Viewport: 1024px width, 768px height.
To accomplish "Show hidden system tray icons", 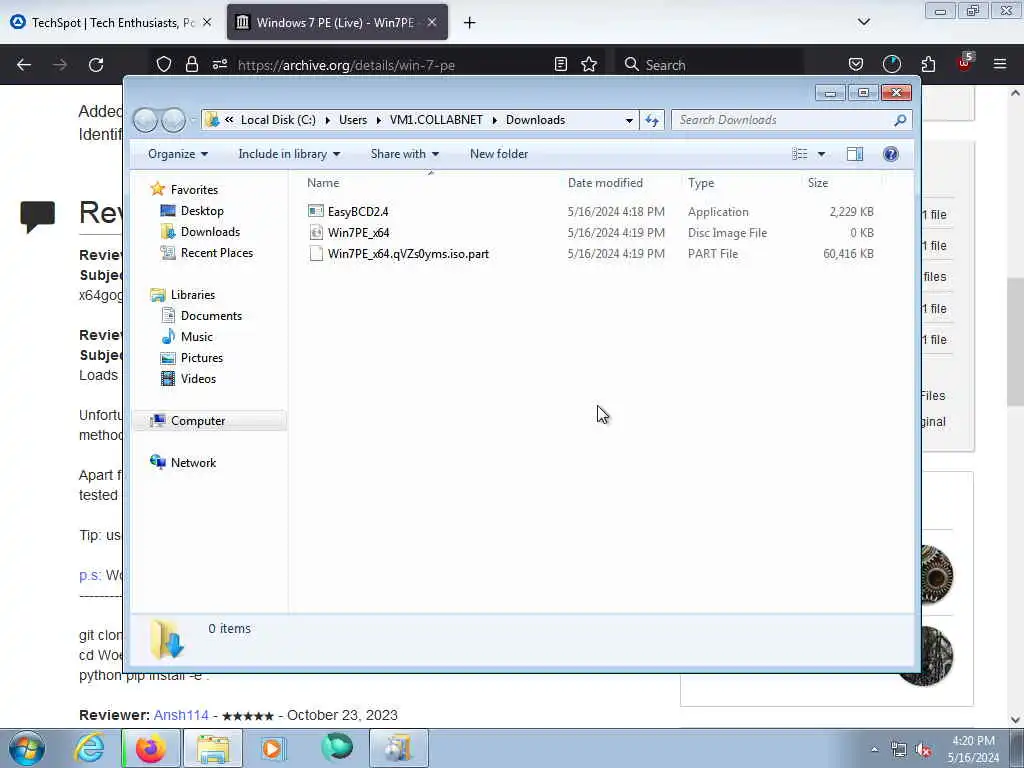I will [874, 749].
